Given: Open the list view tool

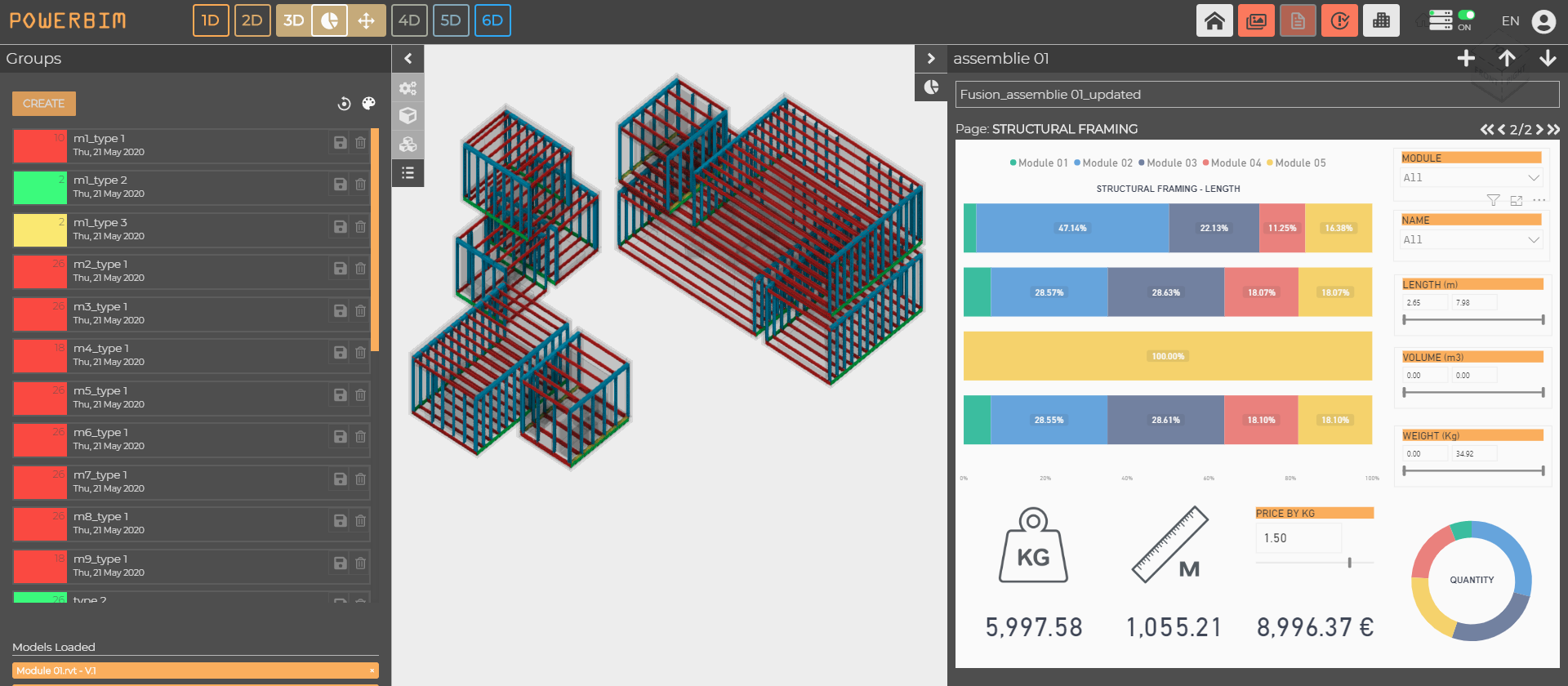Looking at the screenshot, I should 408,173.
